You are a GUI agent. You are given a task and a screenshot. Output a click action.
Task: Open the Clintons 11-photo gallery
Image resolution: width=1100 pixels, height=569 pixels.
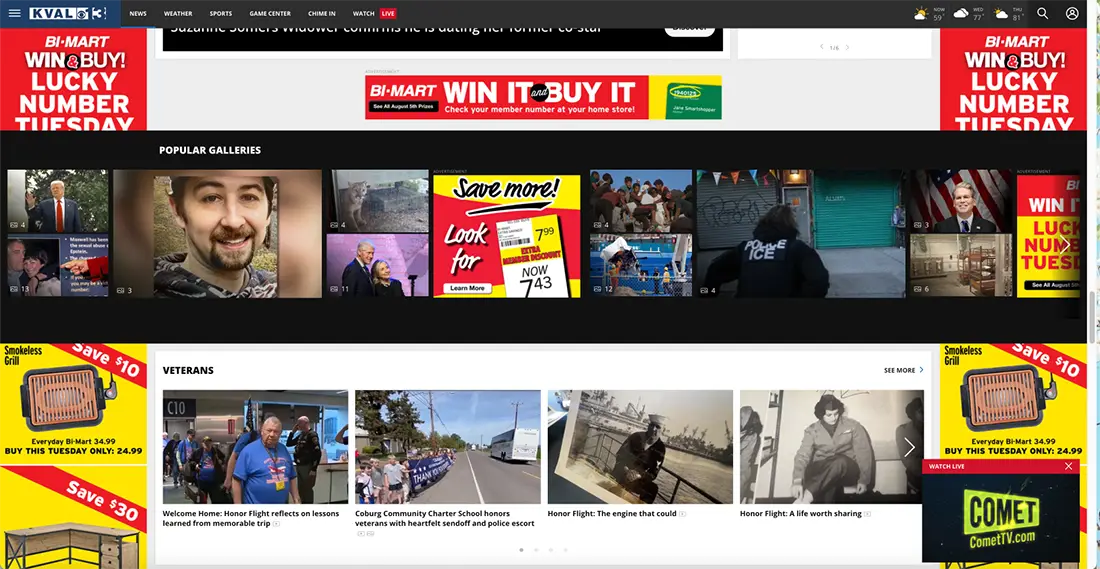[377, 265]
